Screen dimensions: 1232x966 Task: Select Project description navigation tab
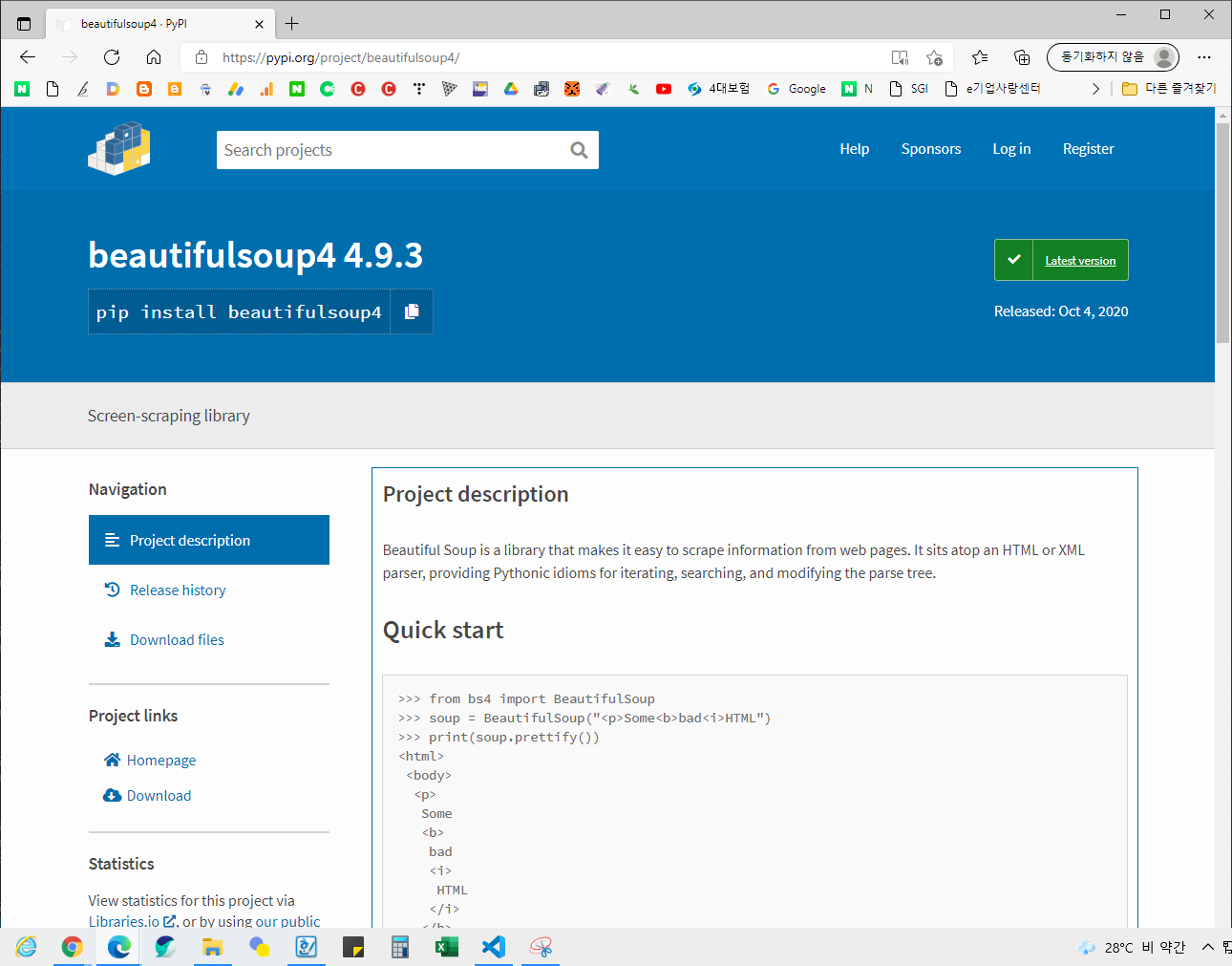(209, 540)
